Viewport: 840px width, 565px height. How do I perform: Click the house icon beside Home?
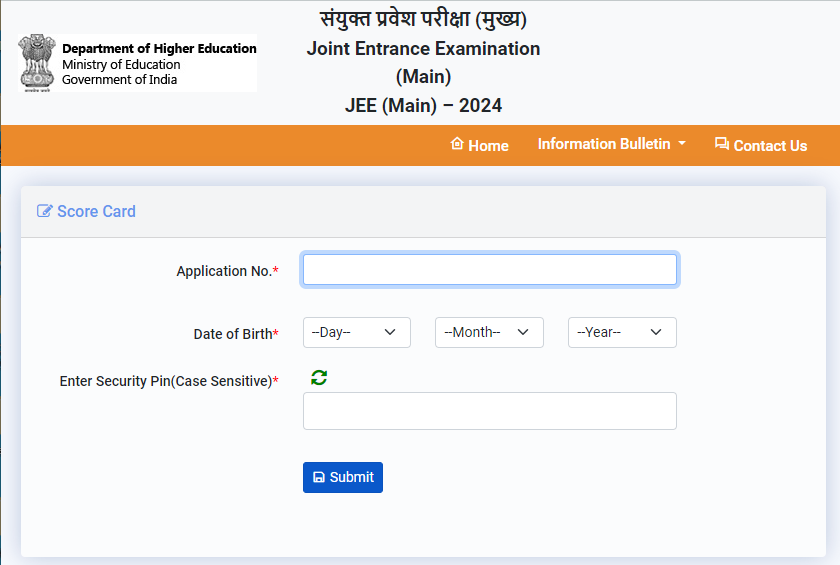pos(457,144)
